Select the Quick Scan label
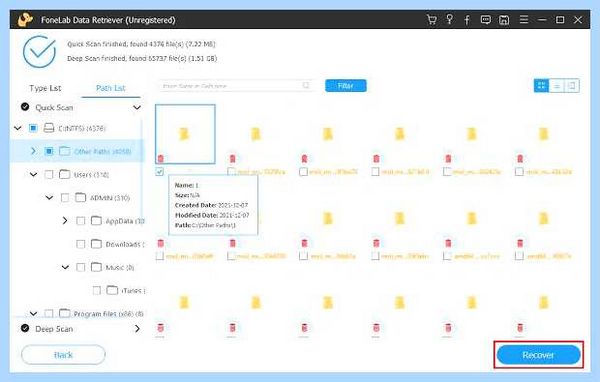Screen dimensions: 600x382 coord(54,108)
